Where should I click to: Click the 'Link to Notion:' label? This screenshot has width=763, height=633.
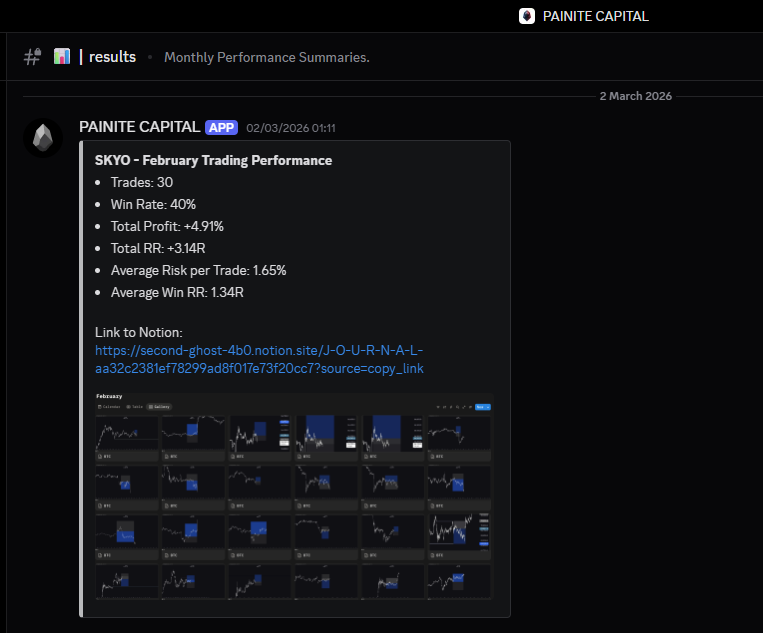(139, 332)
